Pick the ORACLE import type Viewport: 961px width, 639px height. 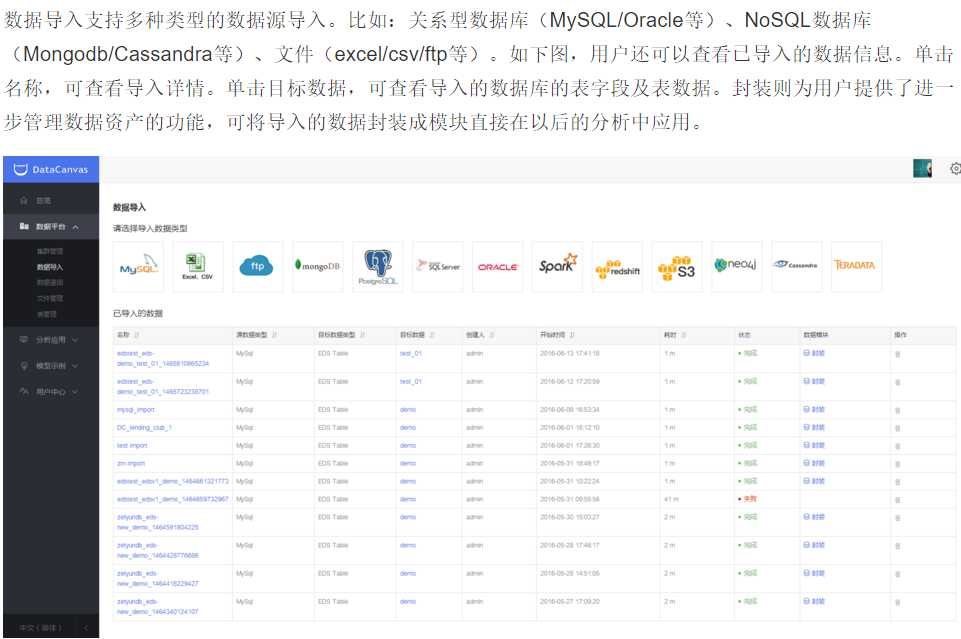498,267
